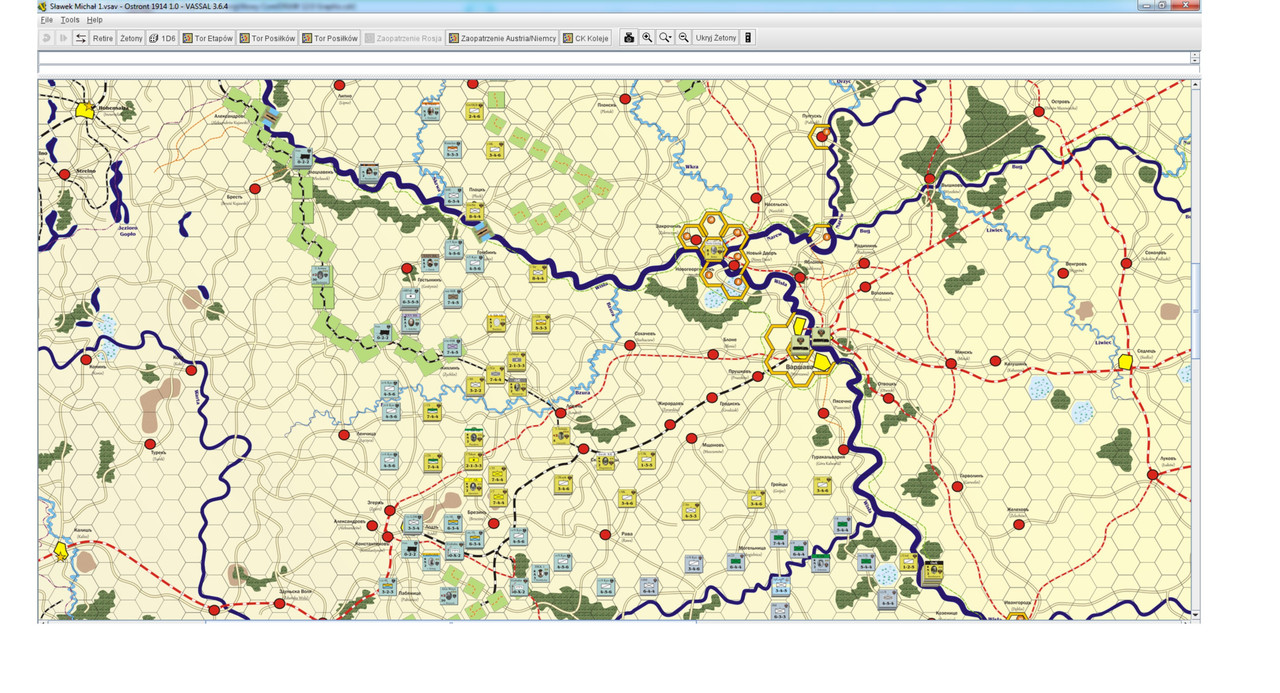This screenshot has width=1280, height=693.
Task: Select the Warsaw counter in the city hex
Action: 800,347
